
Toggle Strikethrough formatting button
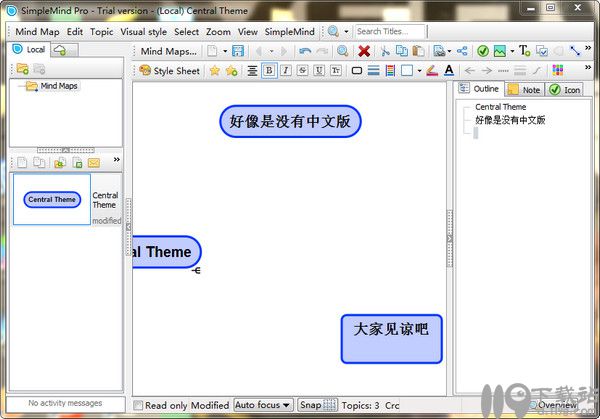tap(303, 70)
